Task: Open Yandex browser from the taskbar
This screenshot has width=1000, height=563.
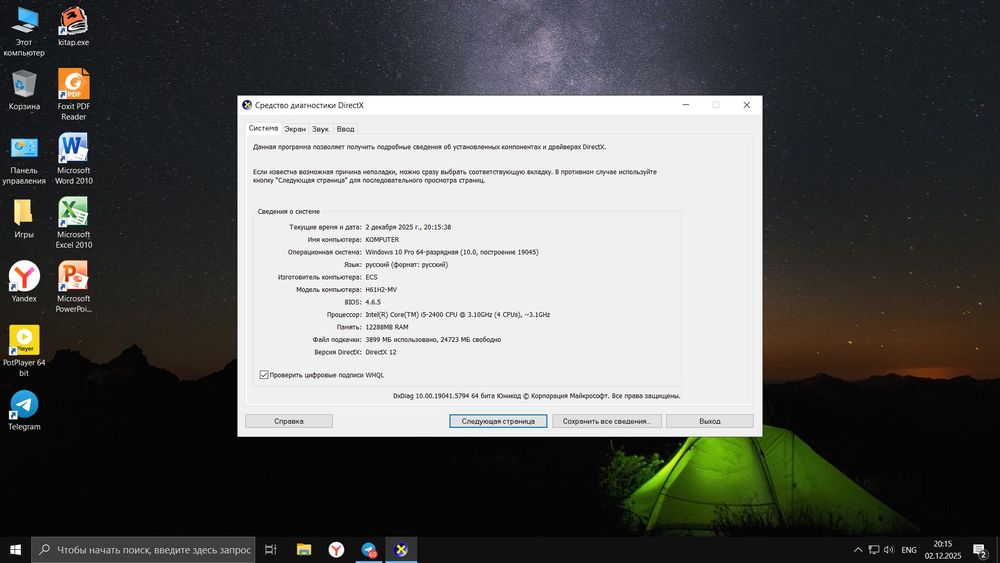Action: tap(336, 550)
